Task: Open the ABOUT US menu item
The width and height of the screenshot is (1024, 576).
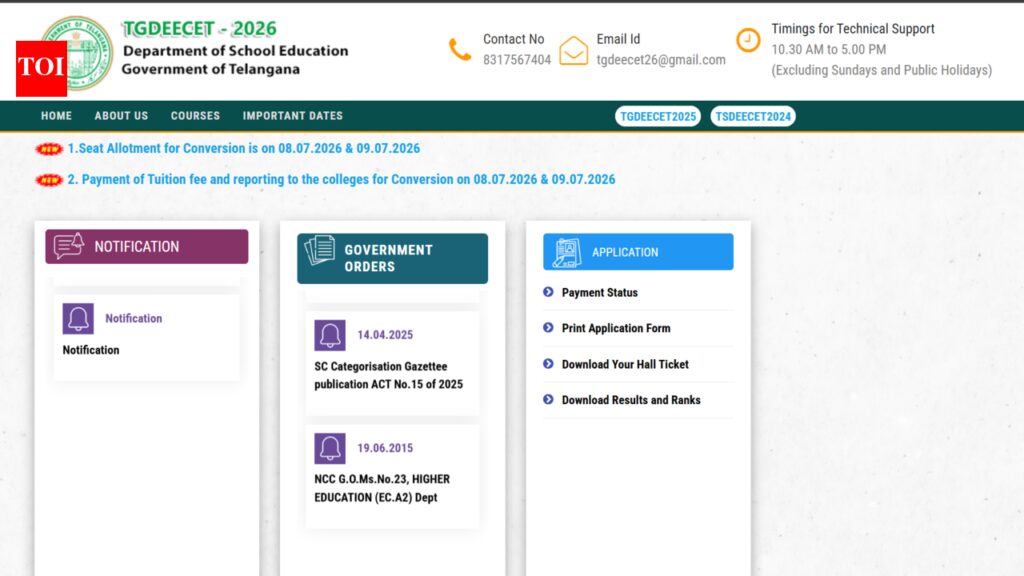Action: pos(121,116)
